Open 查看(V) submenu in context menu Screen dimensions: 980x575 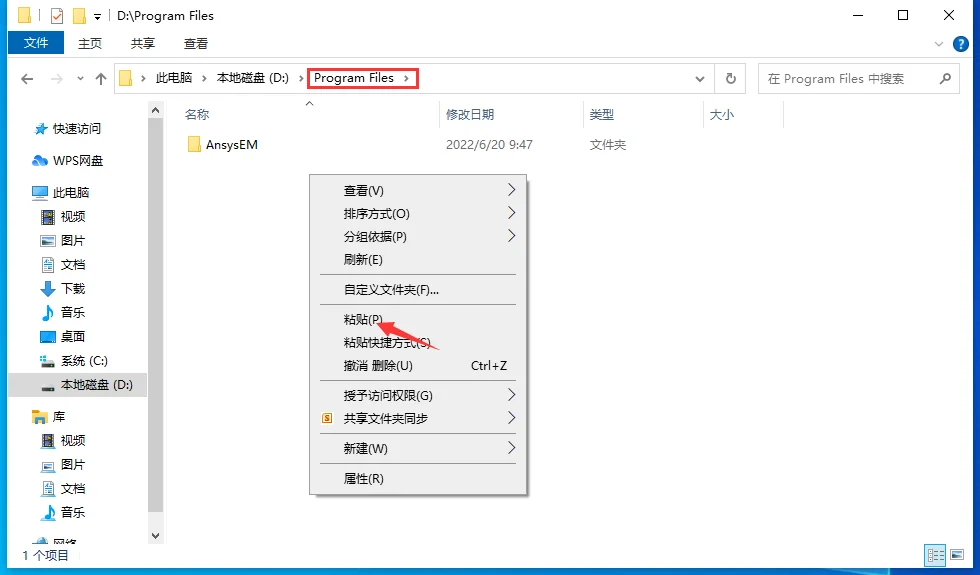418,191
